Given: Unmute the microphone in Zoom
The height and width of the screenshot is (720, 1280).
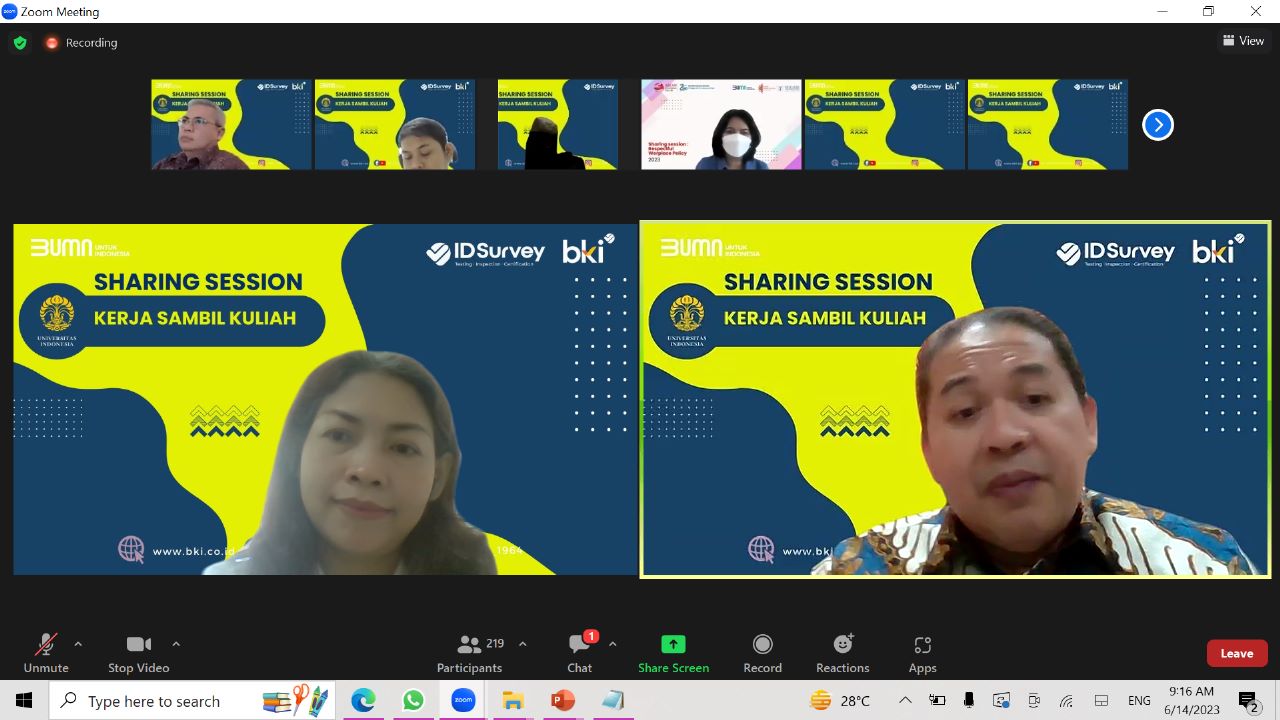Looking at the screenshot, I should pos(46,654).
